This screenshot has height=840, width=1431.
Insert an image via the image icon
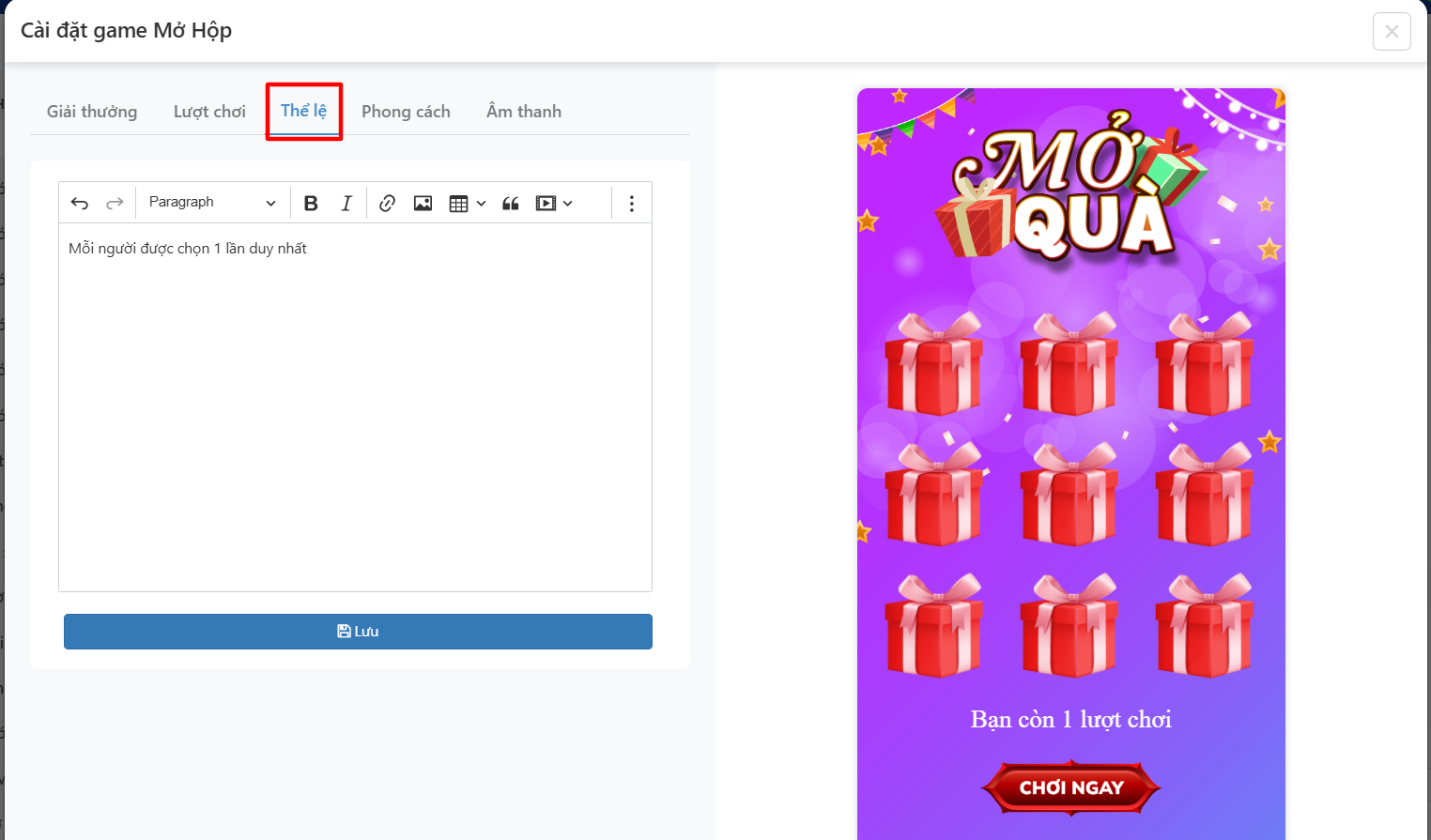tap(422, 202)
